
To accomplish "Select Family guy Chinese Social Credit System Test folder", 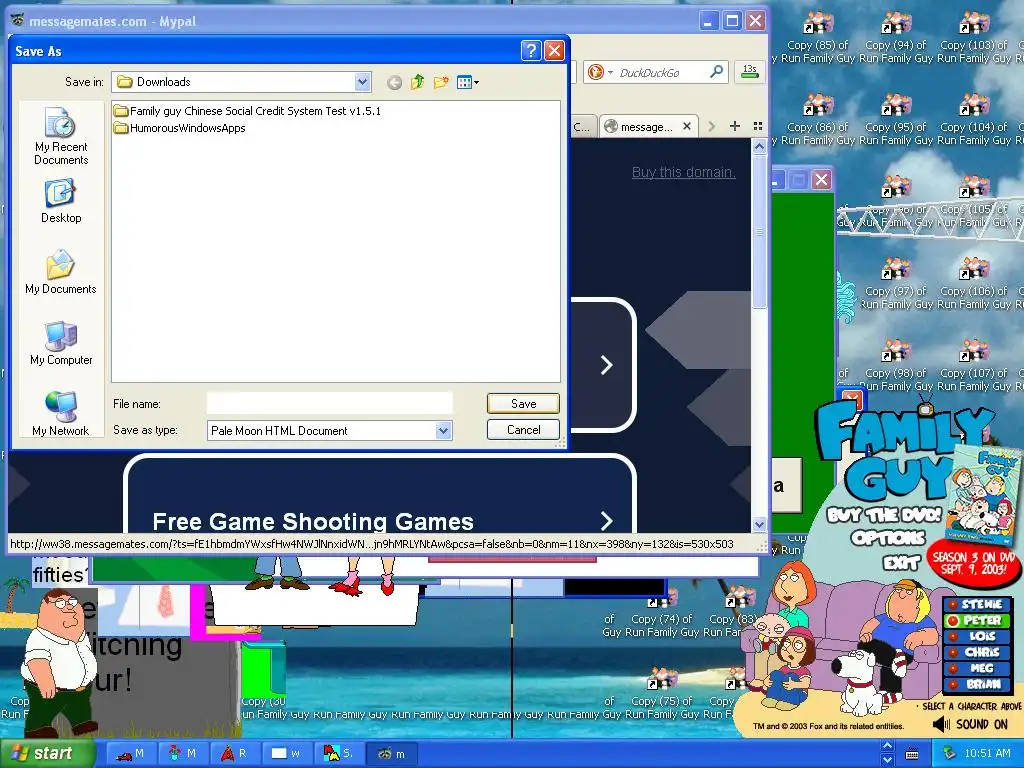I will tap(247, 111).
